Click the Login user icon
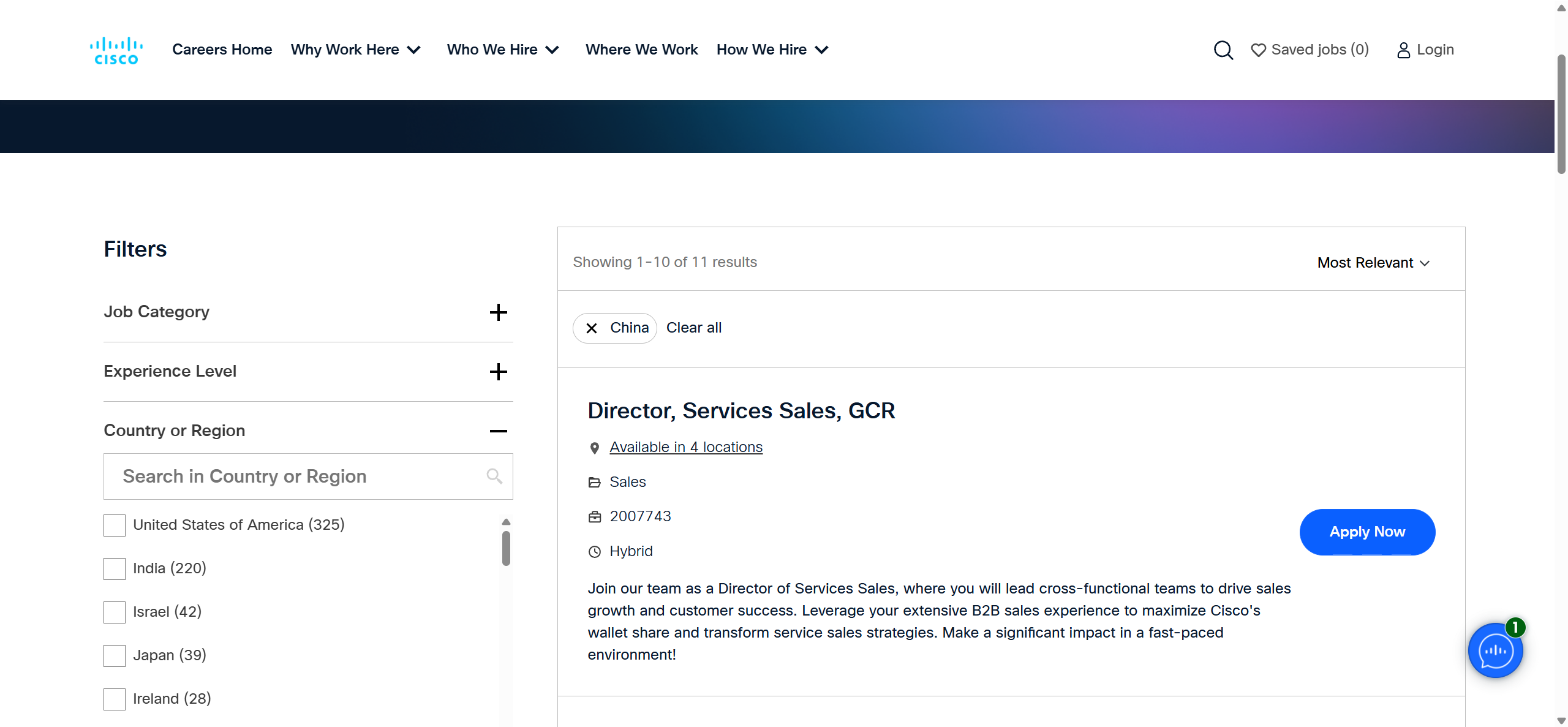 tap(1403, 50)
